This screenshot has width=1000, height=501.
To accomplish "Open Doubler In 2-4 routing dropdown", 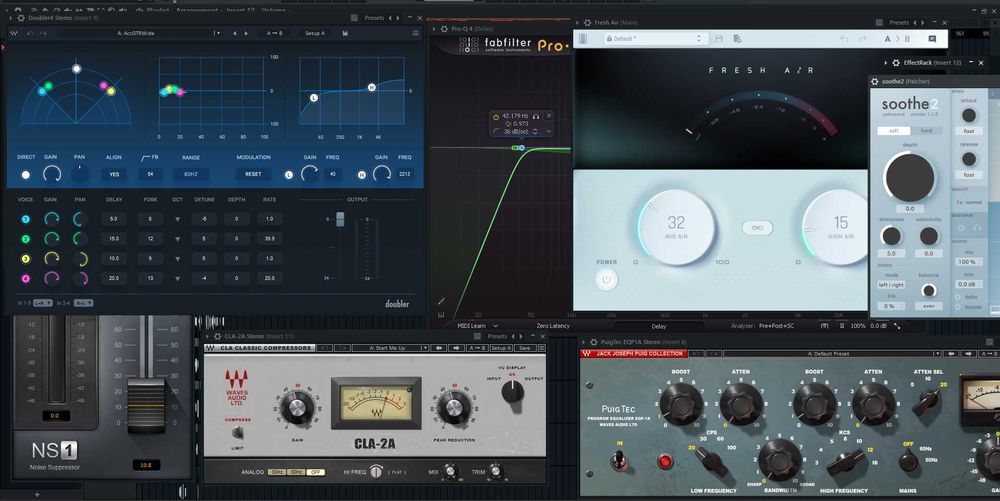I will [84, 303].
